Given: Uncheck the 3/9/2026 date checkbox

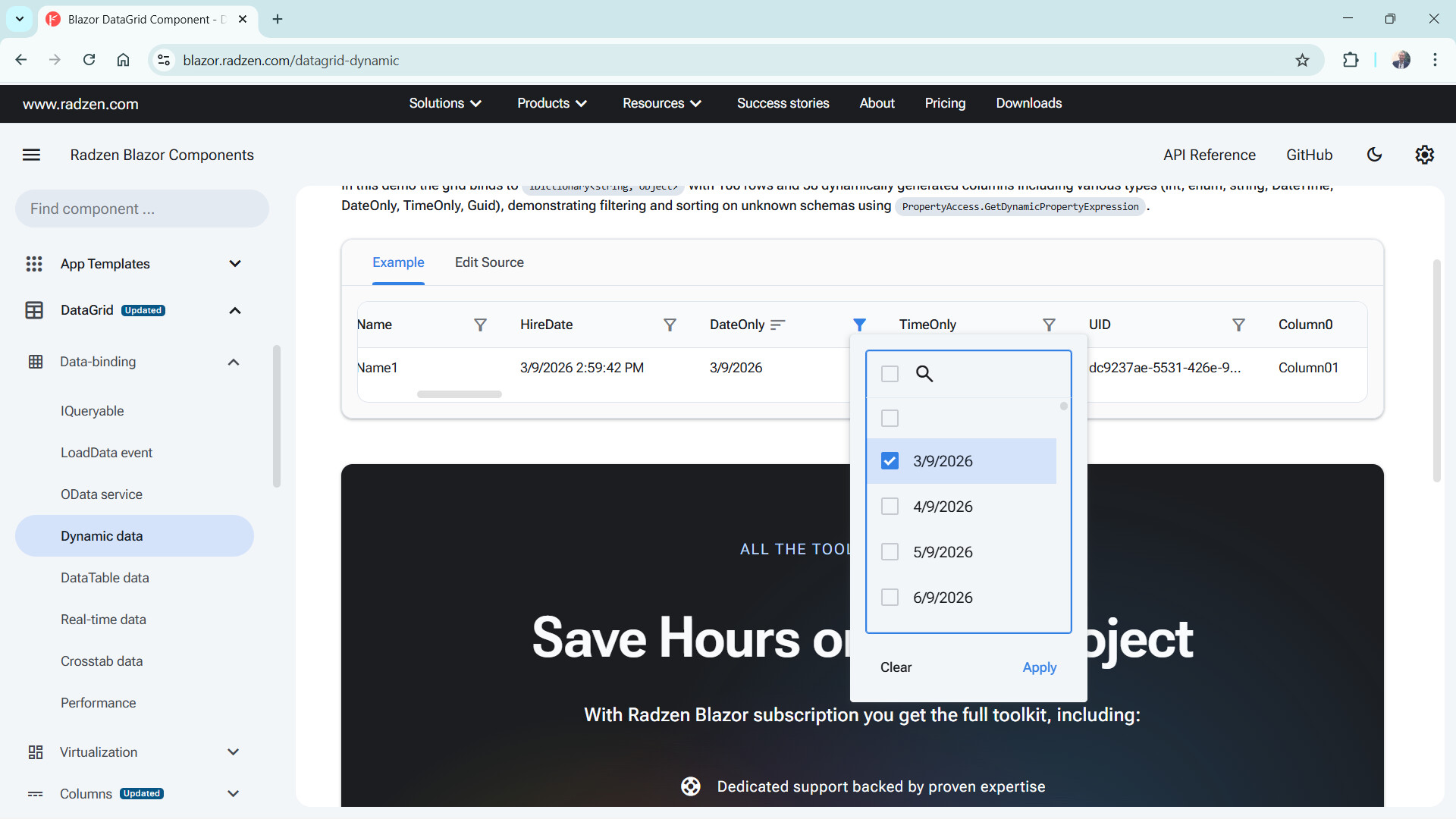Looking at the screenshot, I should tap(890, 461).
